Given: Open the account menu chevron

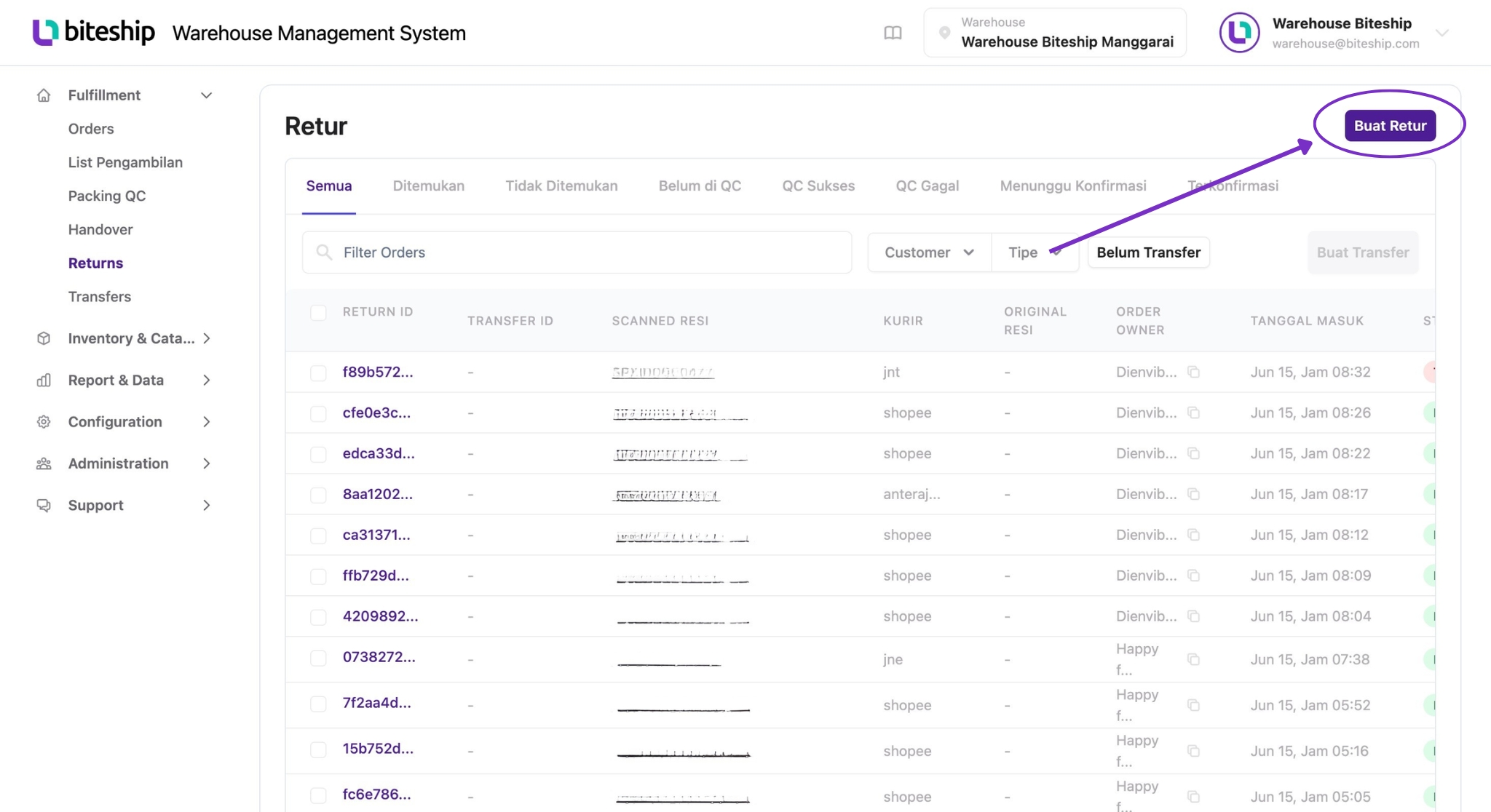Looking at the screenshot, I should pos(1441,33).
